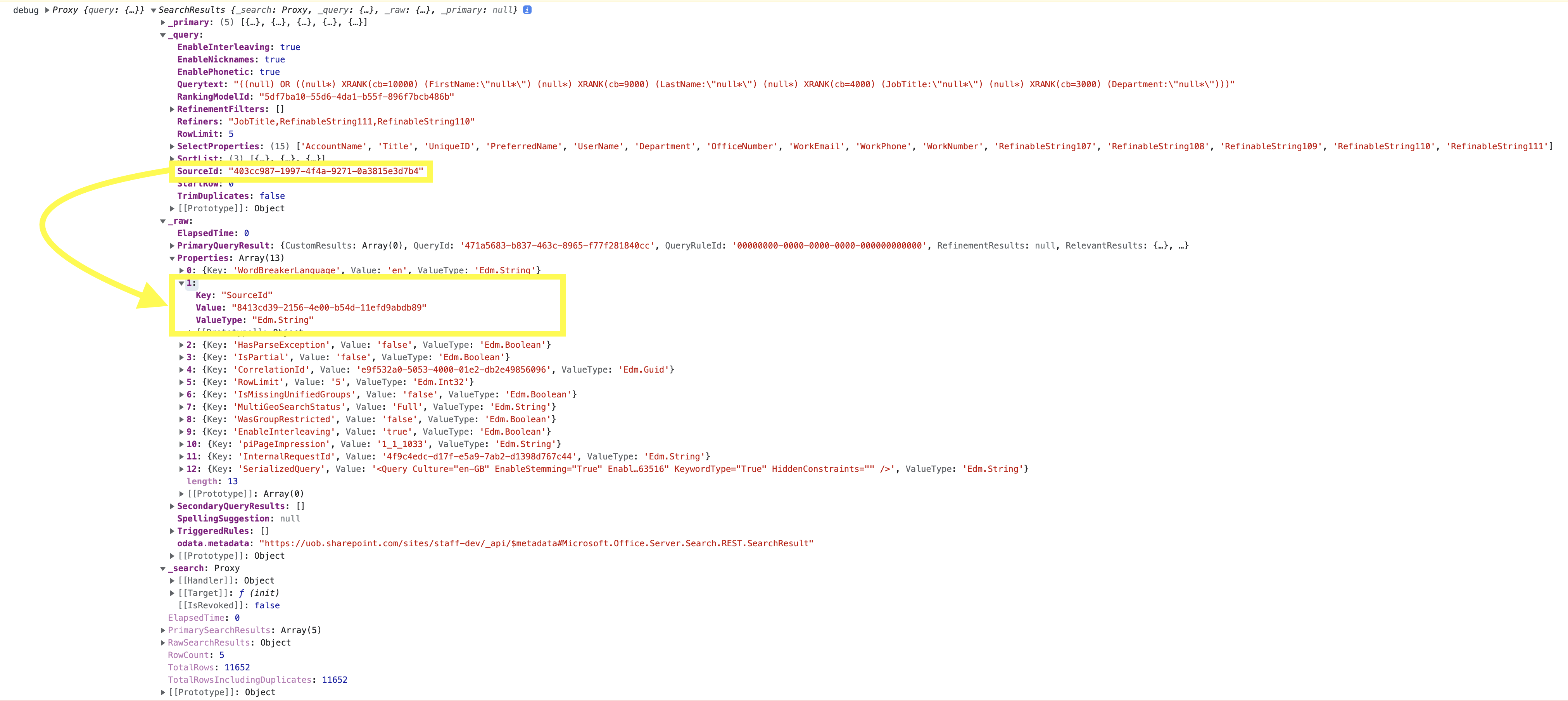Collapse item 1 SourceId entry

click(x=181, y=283)
